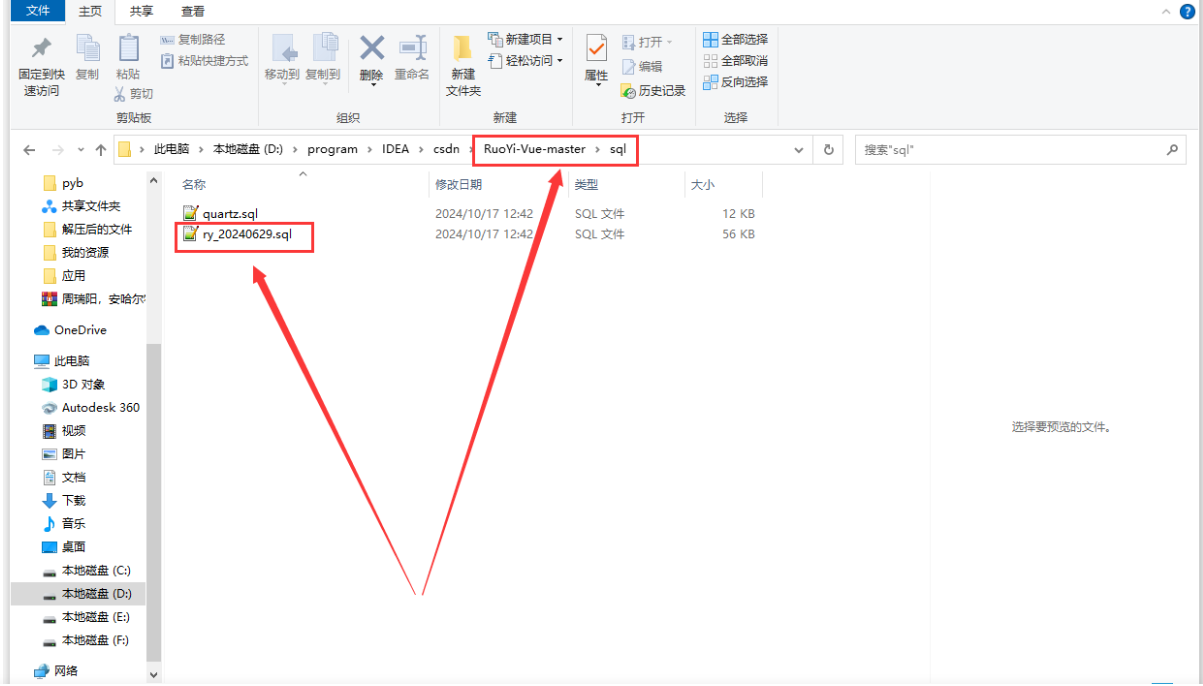Click the Up one level arrow
Image resolution: width=1203 pixels, height=686 pixels.
tap(100, 150)
